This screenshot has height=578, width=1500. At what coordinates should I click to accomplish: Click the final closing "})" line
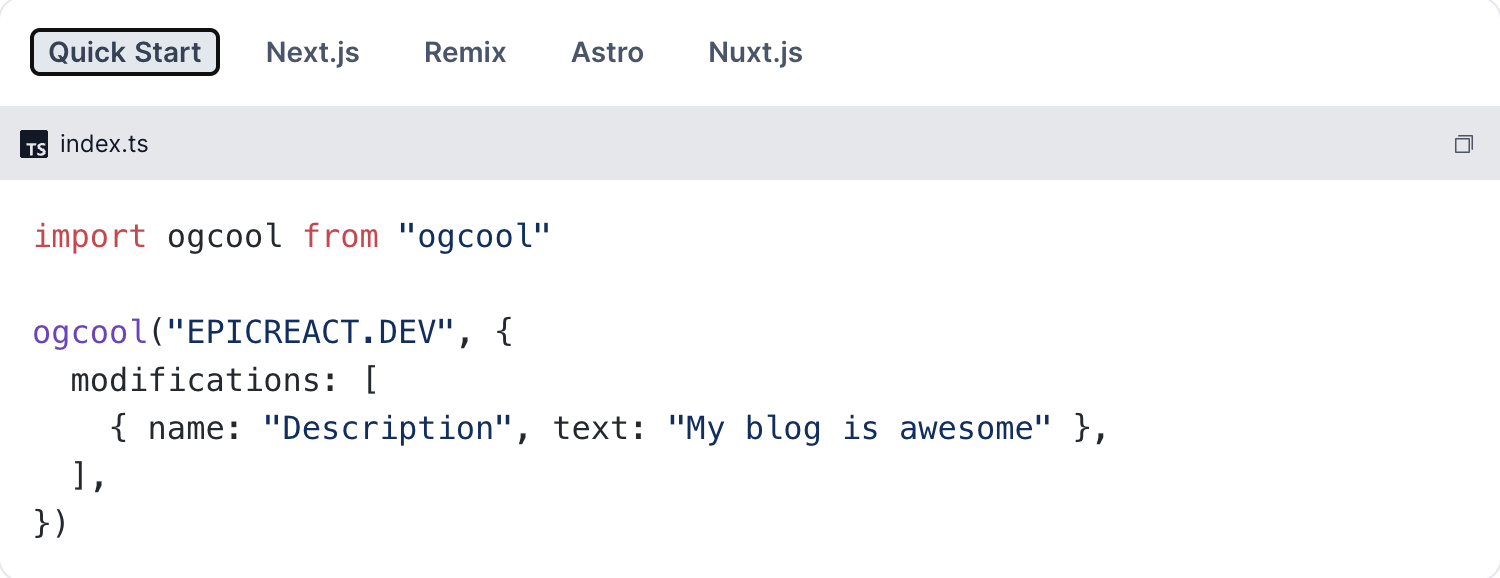pos(50,524)
